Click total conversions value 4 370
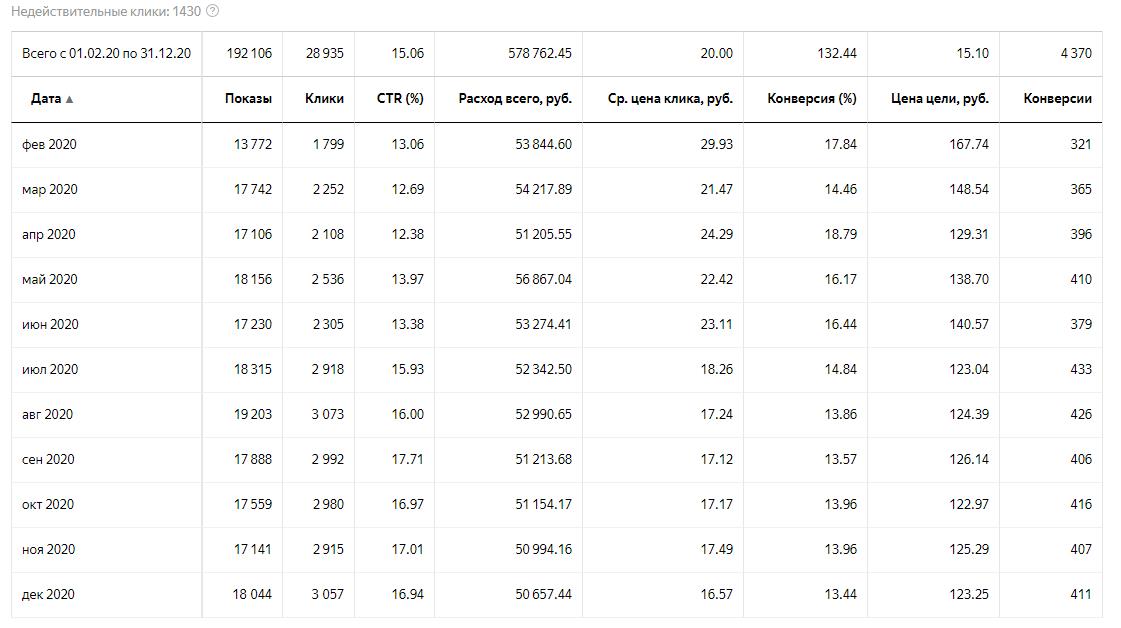 (x=1076, y=53)
